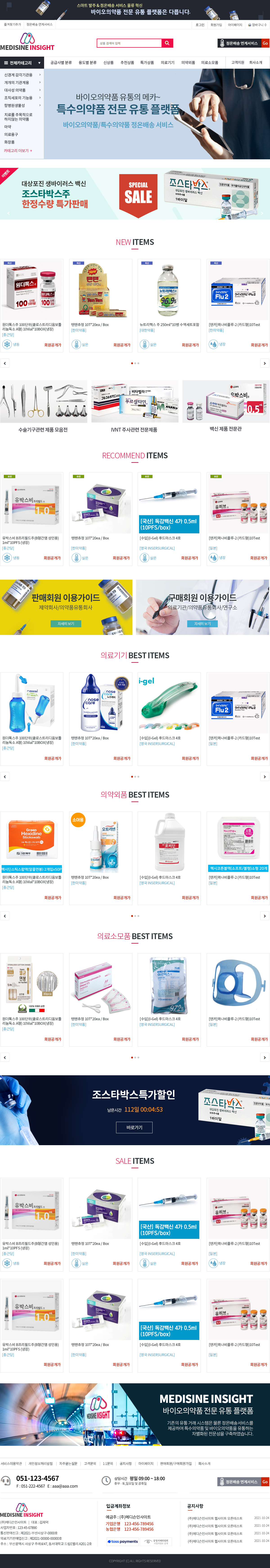Image resolution: width=270 pixels, height=1568 pixels.
Task: Go to previous slide in NEW ITEMS carousel
Action: click(x=5, y=363)
